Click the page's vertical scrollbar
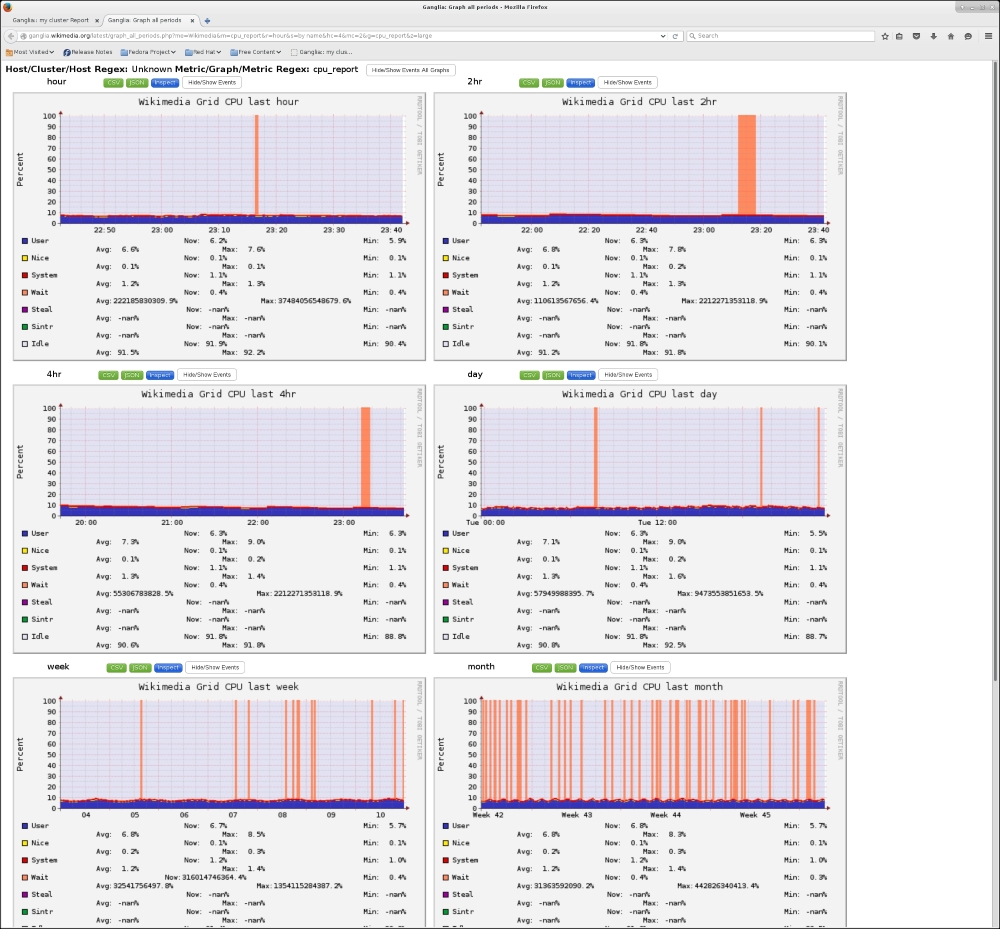Image resolution: width=1000 pixels, height=929 pixels. [996, 370]
